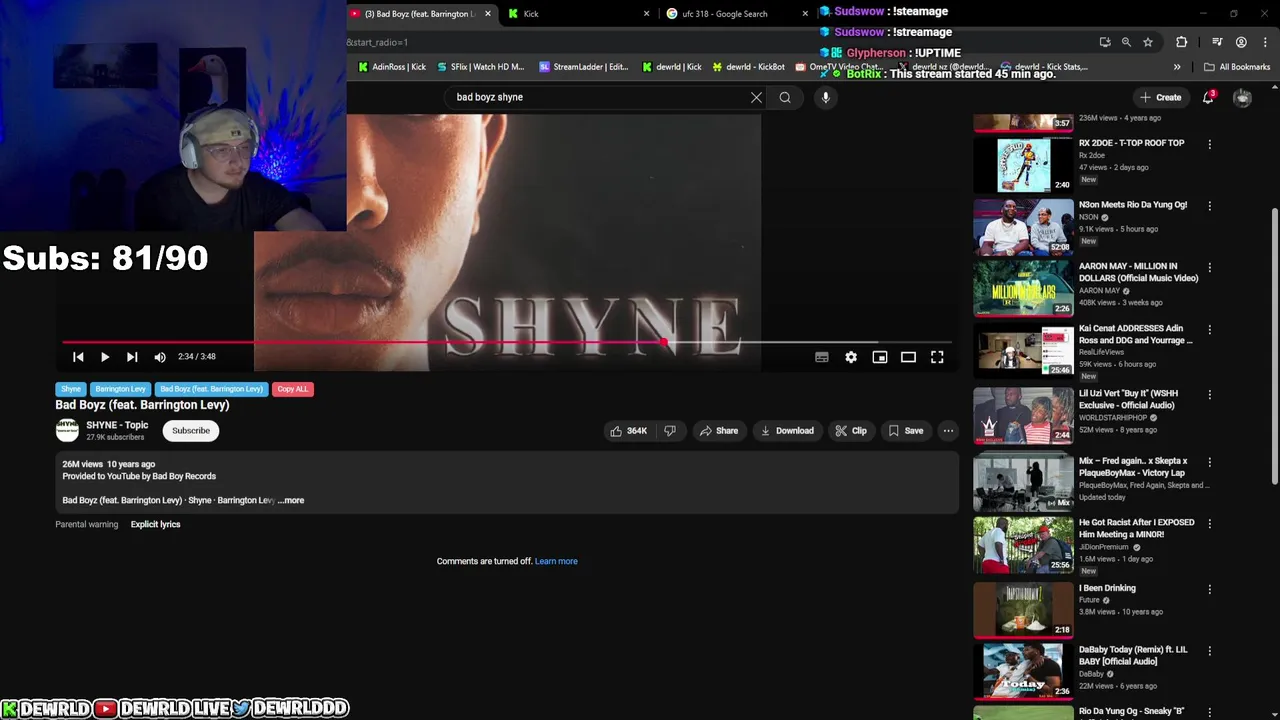Open the Share dialog
1280x720 pixels.
[x=719, y=431]
